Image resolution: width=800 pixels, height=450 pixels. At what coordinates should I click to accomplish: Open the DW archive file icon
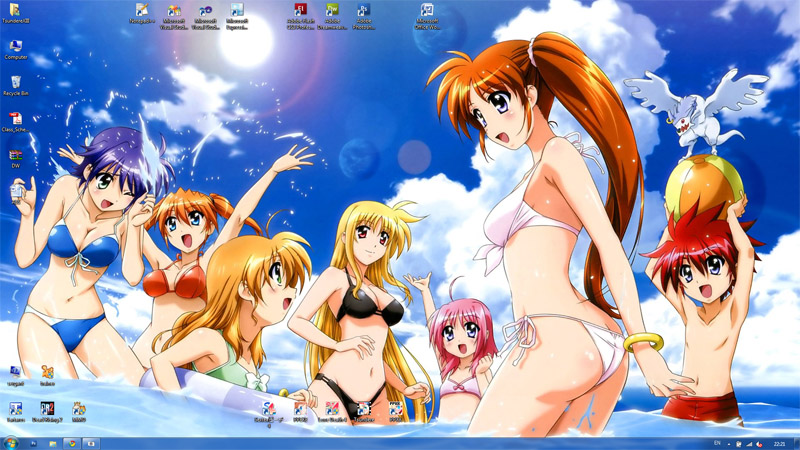pos(16,158)
